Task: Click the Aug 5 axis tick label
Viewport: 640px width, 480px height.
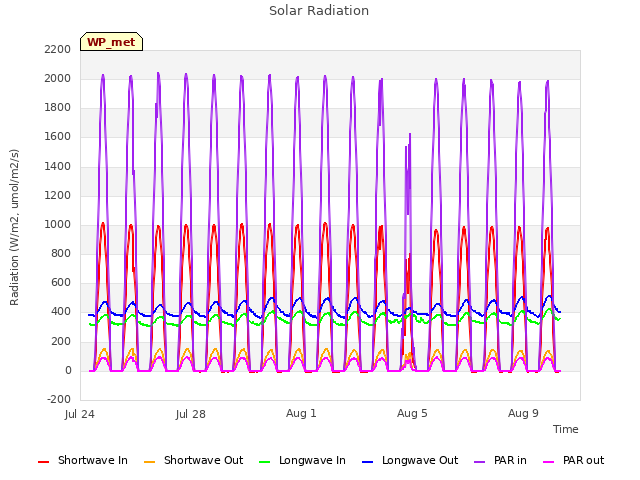Action: pos(412,413)
